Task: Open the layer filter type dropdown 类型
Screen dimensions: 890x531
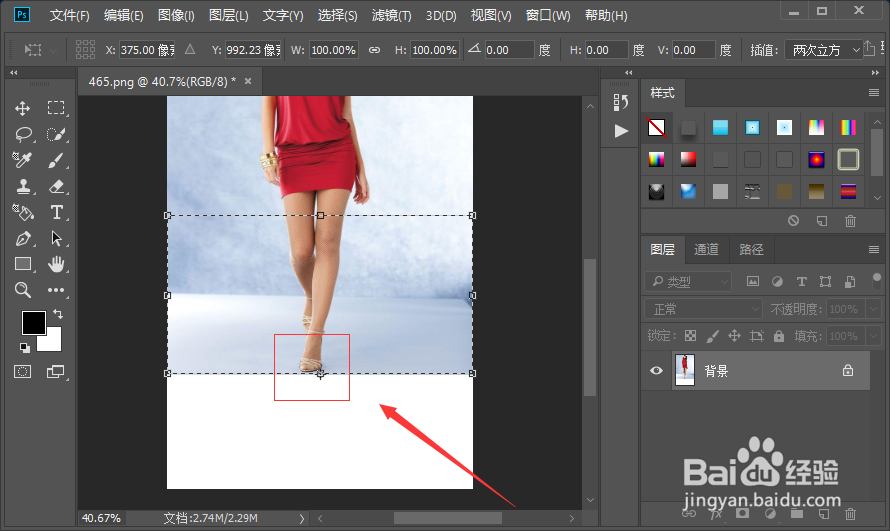Action: pos(688,281)
